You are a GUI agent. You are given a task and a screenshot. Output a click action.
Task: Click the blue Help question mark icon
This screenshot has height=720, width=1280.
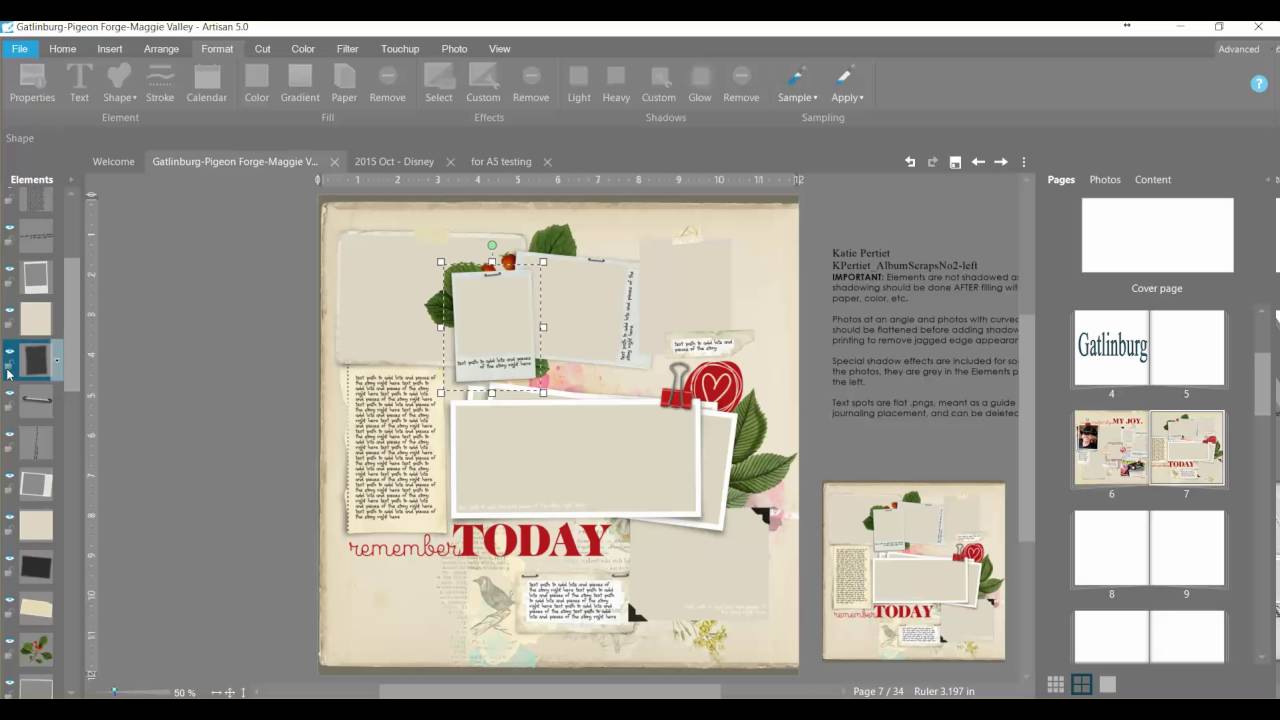tap(1259, 84)
